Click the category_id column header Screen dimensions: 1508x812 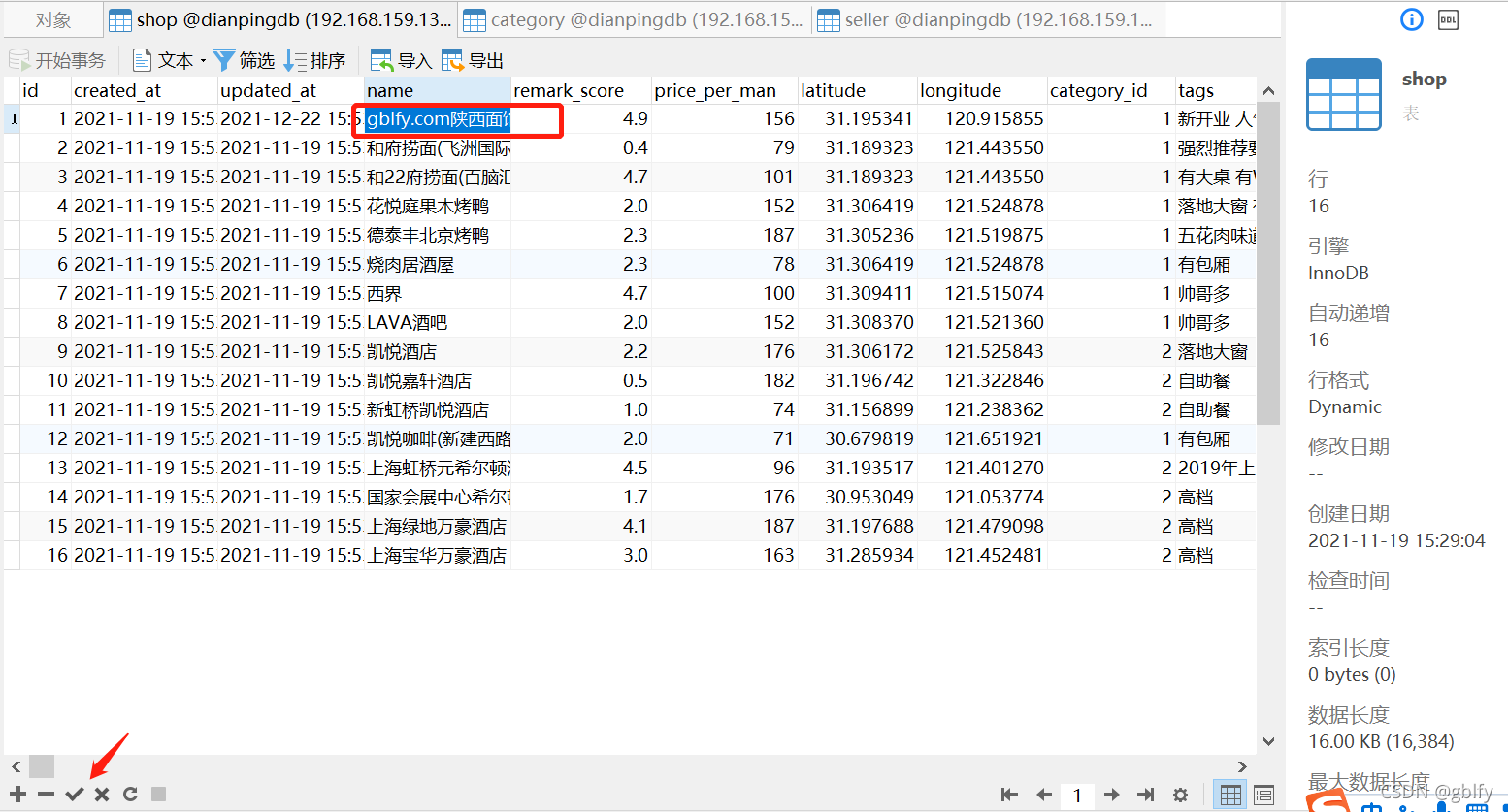1111,90
